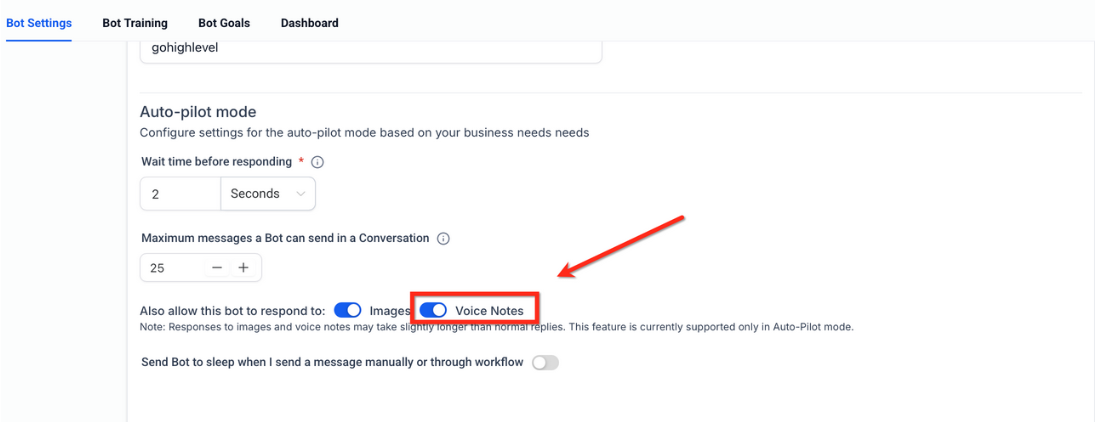This screenshot has width=1095, height=429.
Task: Switch to the Bot Training tab
Action: (135, 23)
